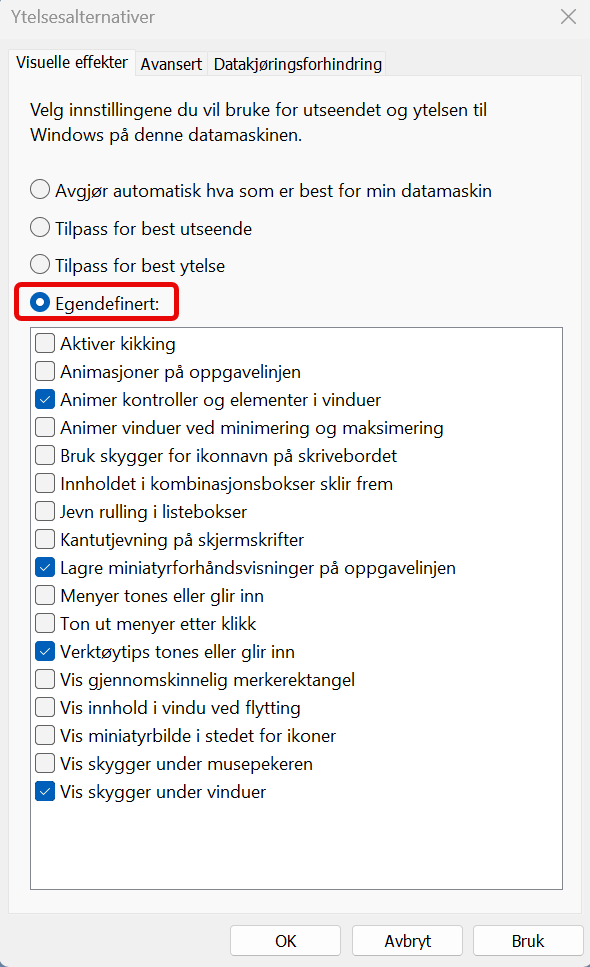Uncheck 'Lagre miniatyrforhåndsvisninger på oppgavelinjen'

point(44,567)
